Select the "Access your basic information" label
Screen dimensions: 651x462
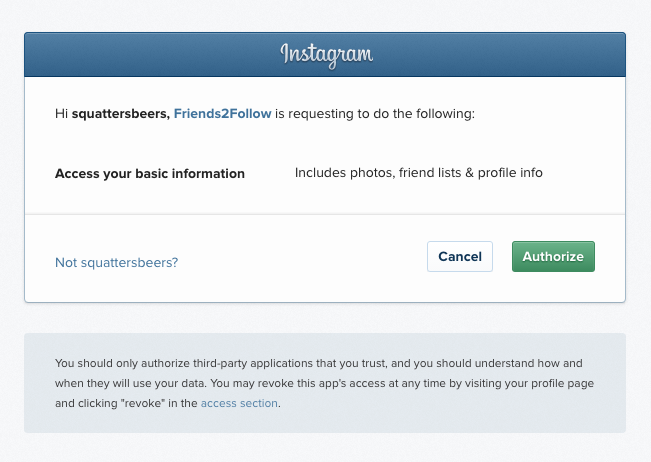[150, 173]
